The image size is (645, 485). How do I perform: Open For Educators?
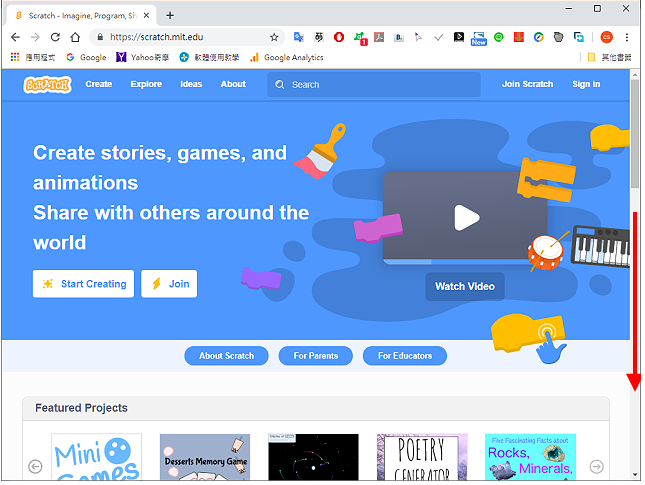click(405, 356)
